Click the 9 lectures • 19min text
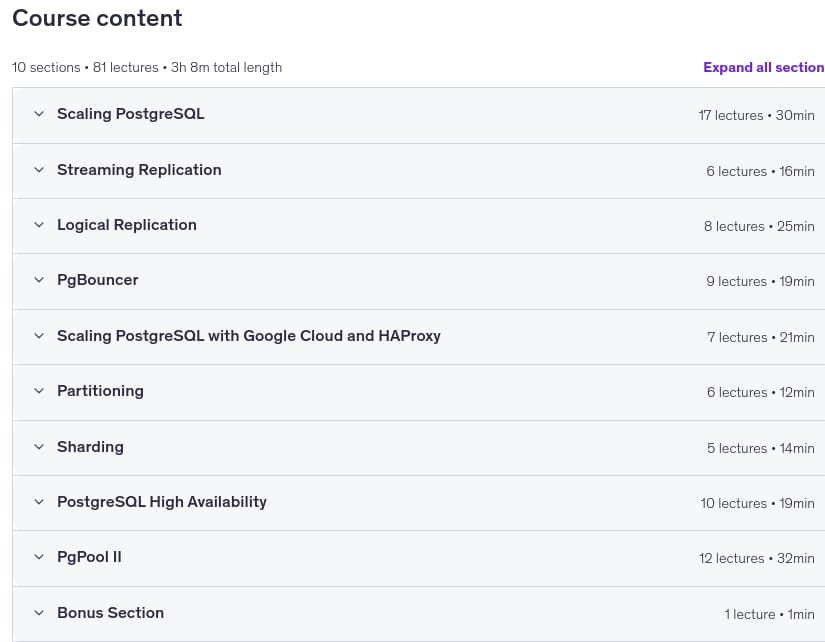 click(x=760, y=282)
